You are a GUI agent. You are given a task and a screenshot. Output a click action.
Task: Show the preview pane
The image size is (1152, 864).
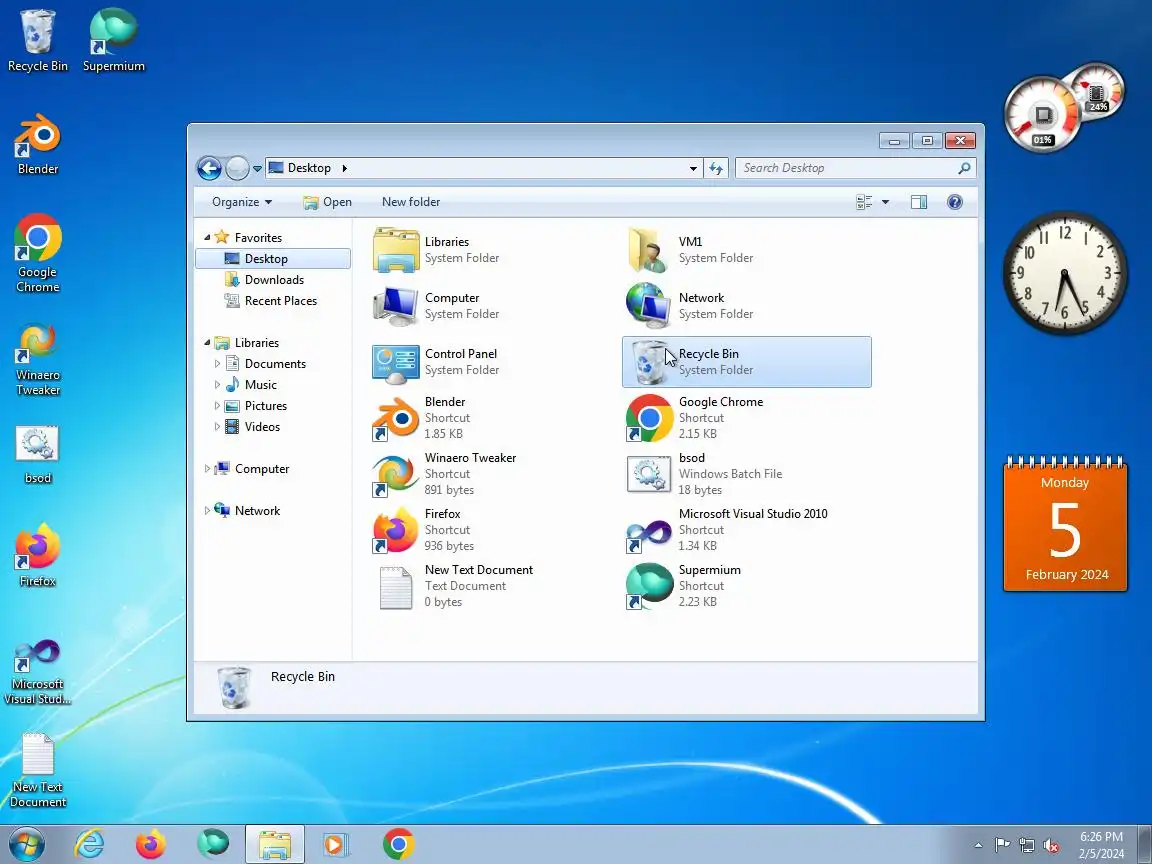(x=918, y=202)
